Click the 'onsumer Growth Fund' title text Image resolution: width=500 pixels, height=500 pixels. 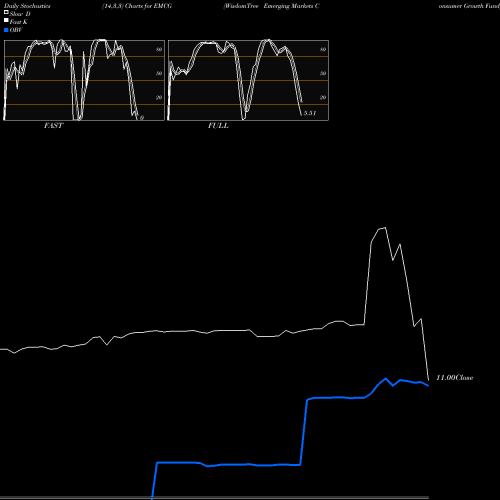[469, 6]
